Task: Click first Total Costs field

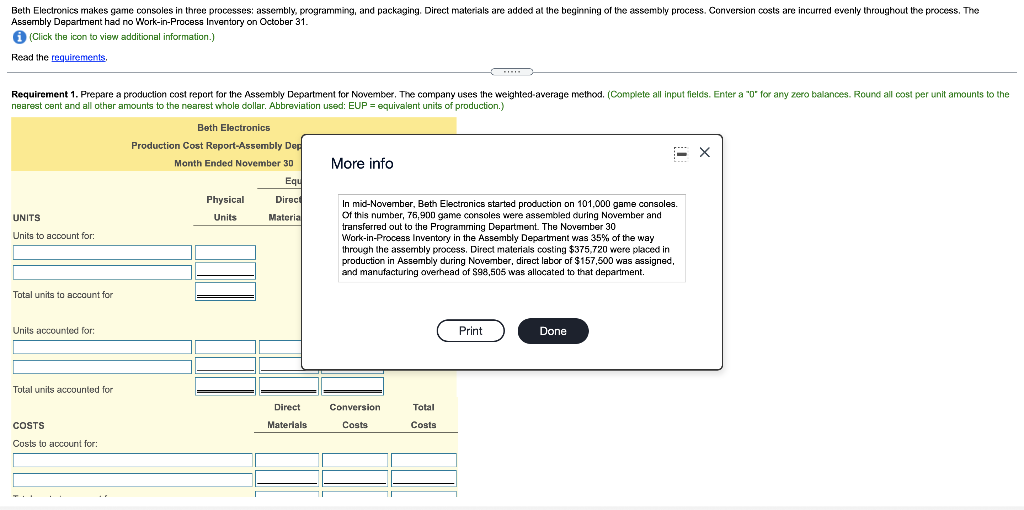Action: pos(424,460)
